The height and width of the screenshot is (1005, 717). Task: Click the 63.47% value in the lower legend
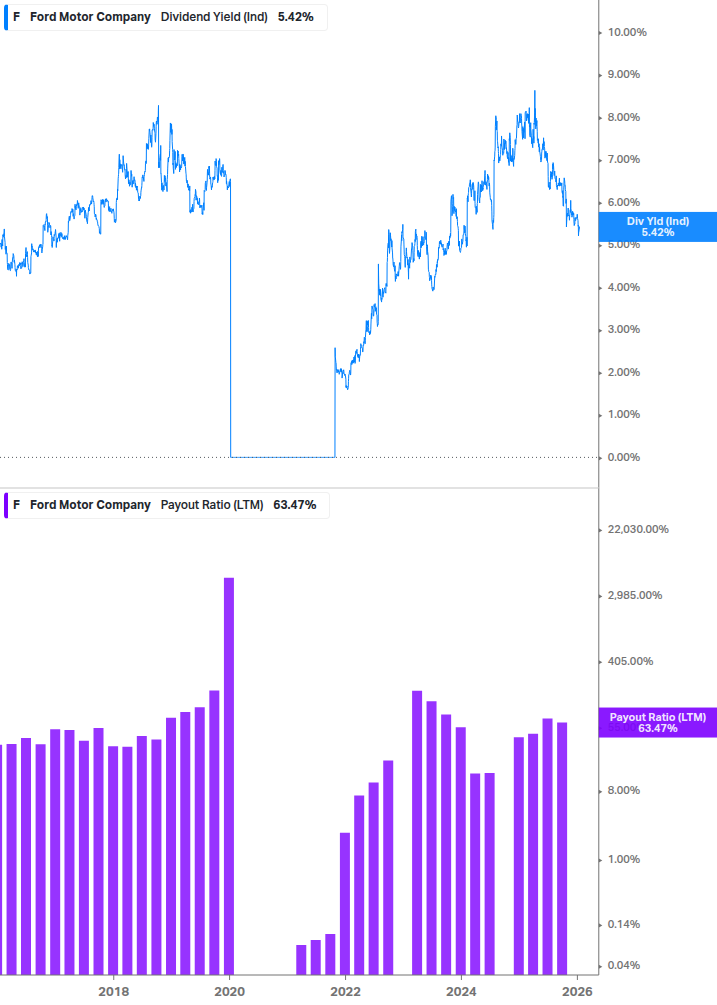(294, 505)
